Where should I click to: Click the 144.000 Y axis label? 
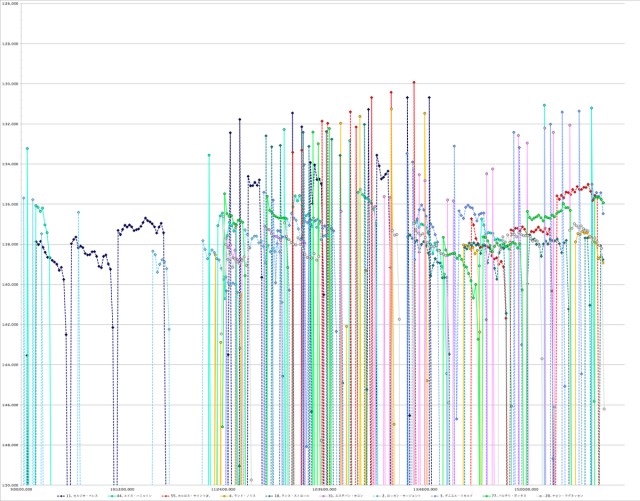[11, 365]
